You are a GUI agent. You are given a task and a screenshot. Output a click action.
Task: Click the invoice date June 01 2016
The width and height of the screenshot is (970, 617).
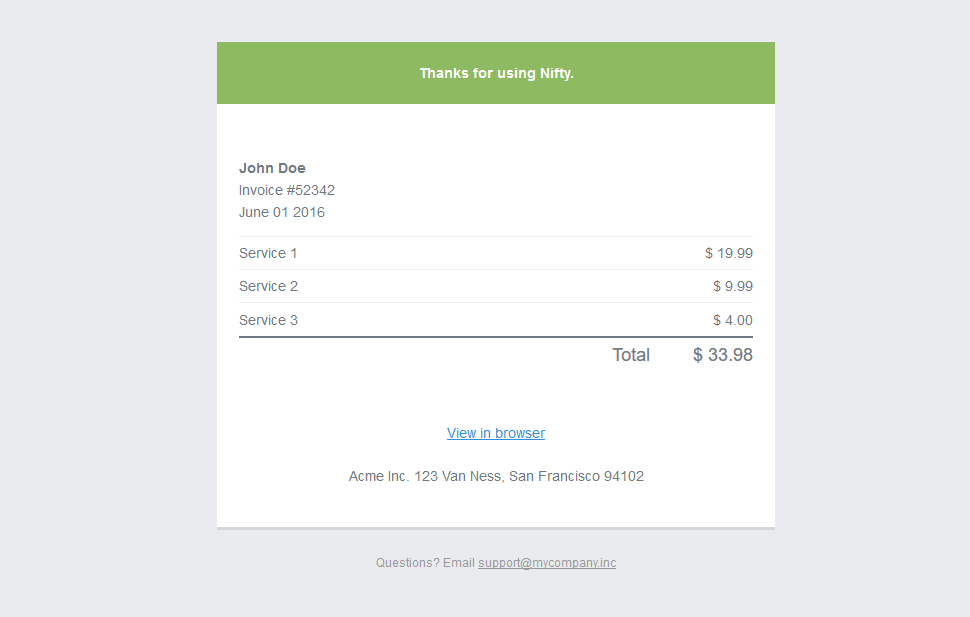(282, 212)
